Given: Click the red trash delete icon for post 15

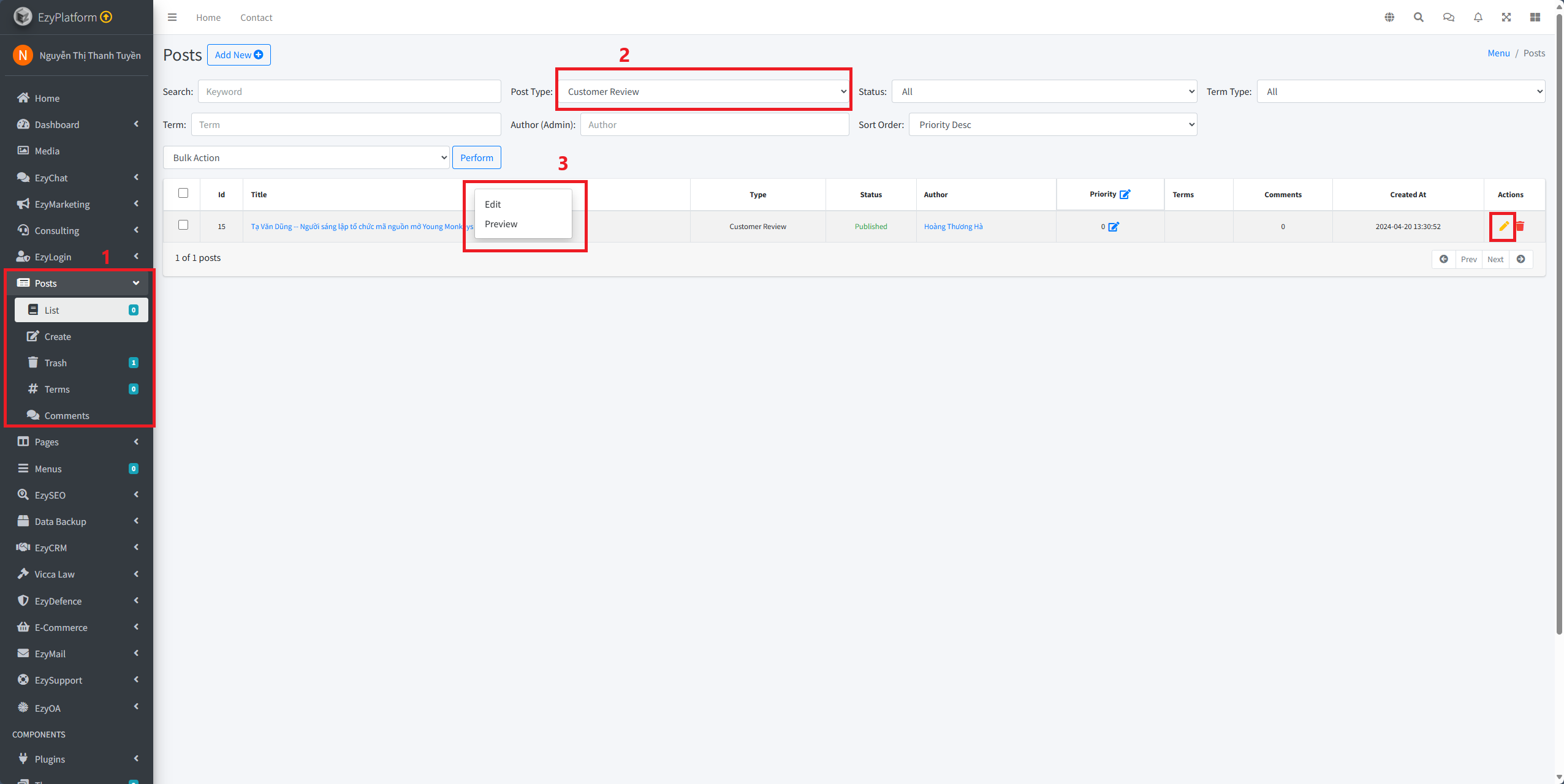Looking at the screenshot, I should pos(1520,226).
